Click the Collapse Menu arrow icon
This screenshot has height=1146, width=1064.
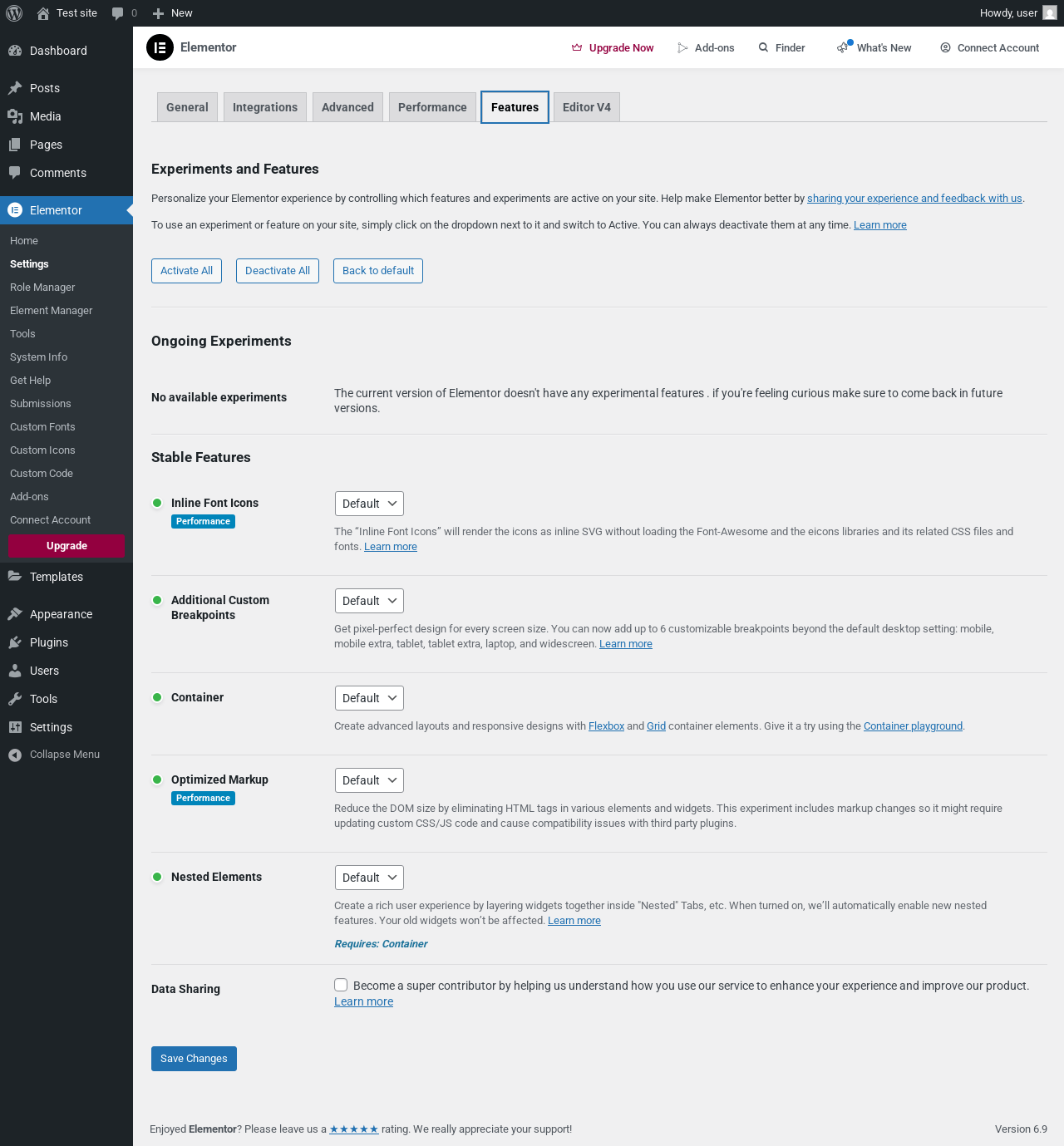(15, 755)
